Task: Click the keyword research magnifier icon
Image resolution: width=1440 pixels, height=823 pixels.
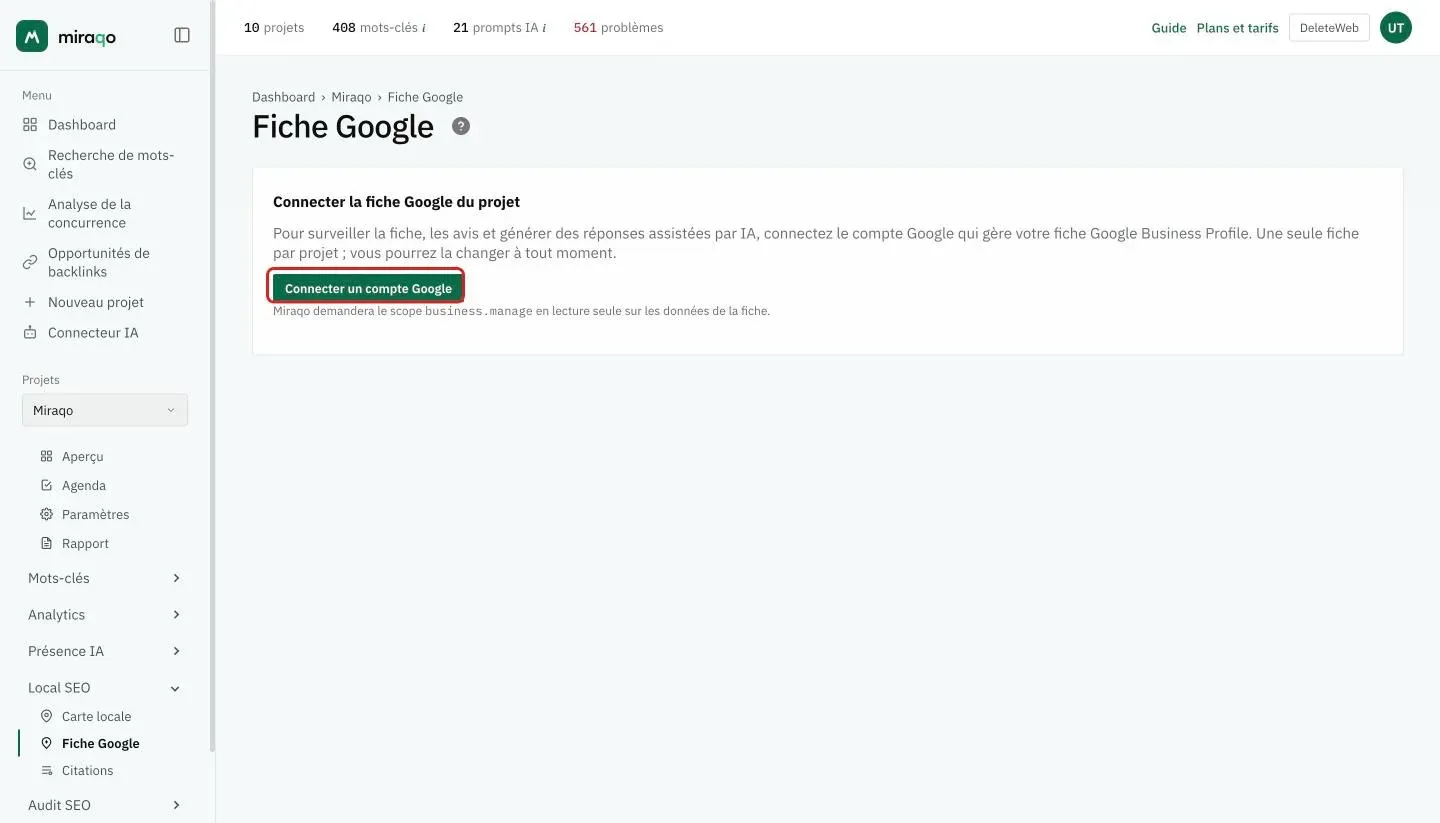Action: tap(30, 164)
